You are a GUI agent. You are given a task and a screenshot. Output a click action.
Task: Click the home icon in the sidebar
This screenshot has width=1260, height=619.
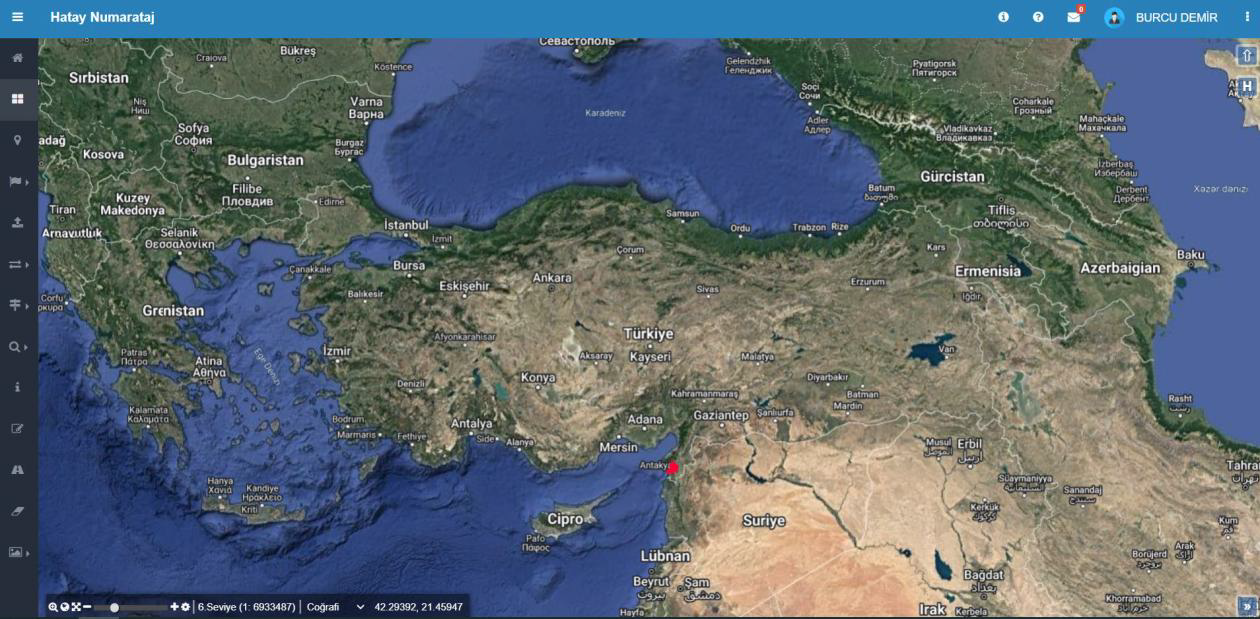[x=17, y=58]
